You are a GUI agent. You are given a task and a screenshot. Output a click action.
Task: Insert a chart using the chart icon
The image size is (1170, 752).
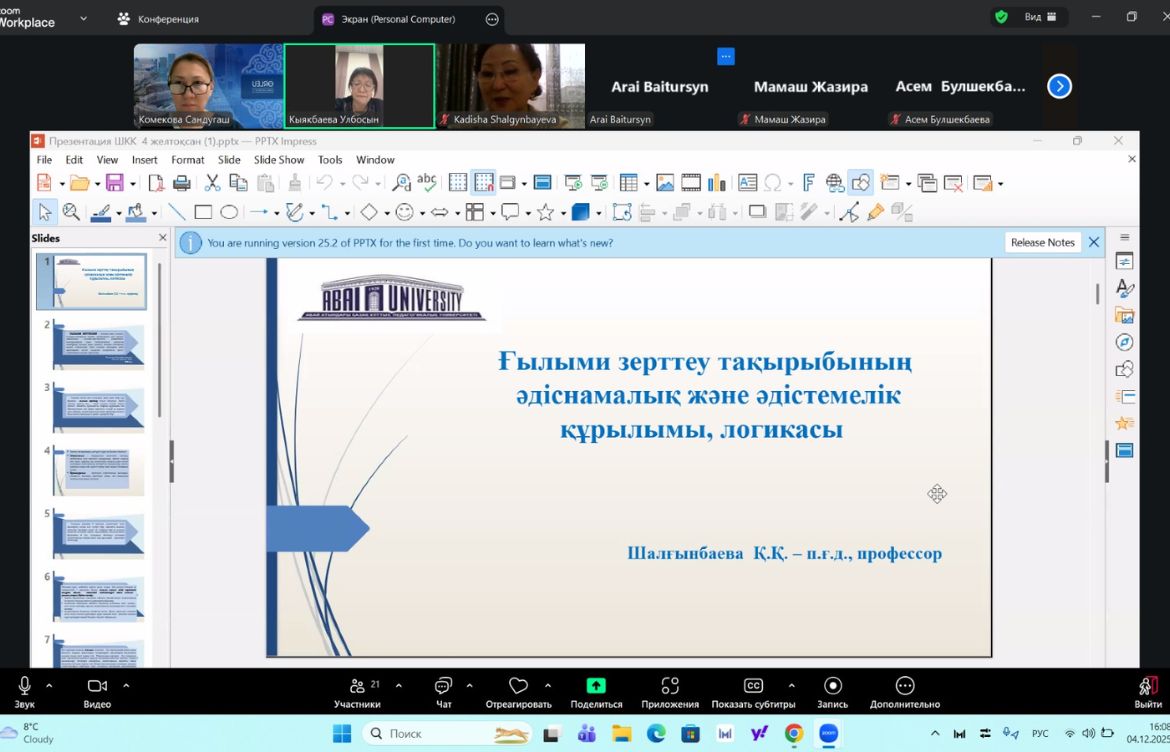click(x=717, y=183)
